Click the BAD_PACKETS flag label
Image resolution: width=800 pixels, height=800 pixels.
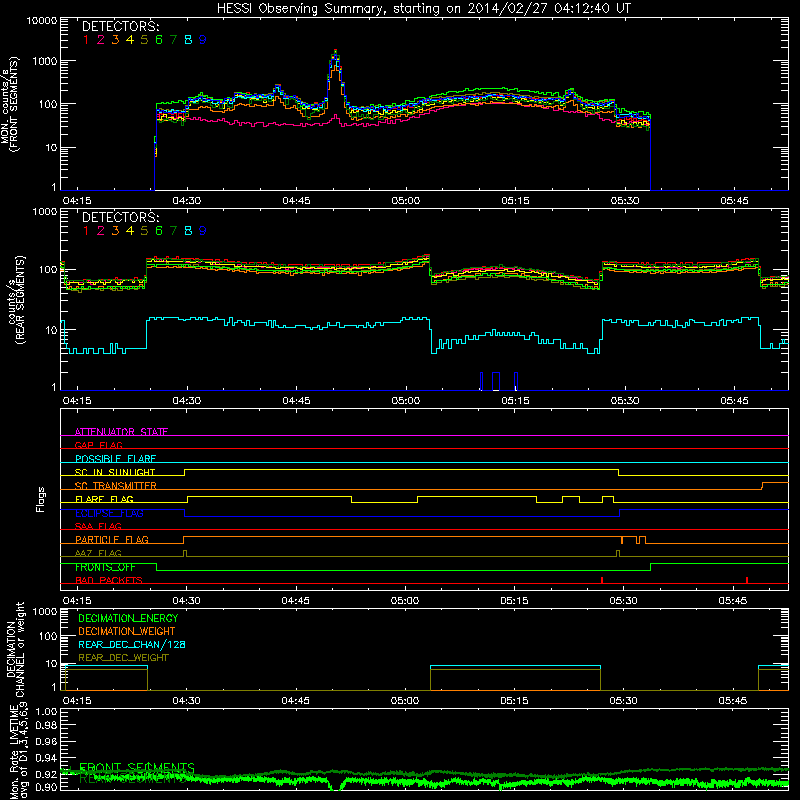tap(109, 581)
